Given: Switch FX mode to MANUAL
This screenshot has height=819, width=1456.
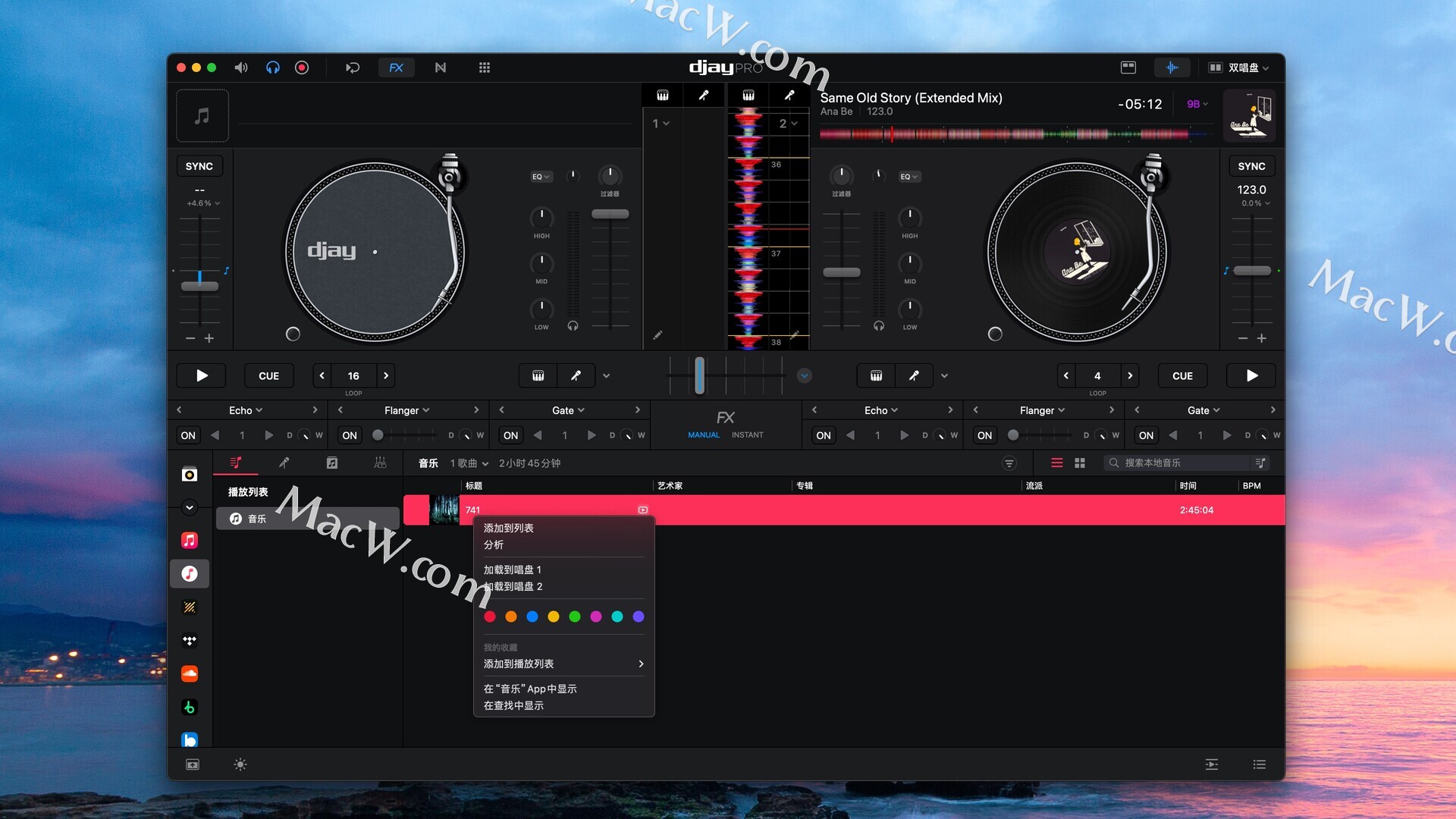Looking at the screenshot, I should click(704, 435).
